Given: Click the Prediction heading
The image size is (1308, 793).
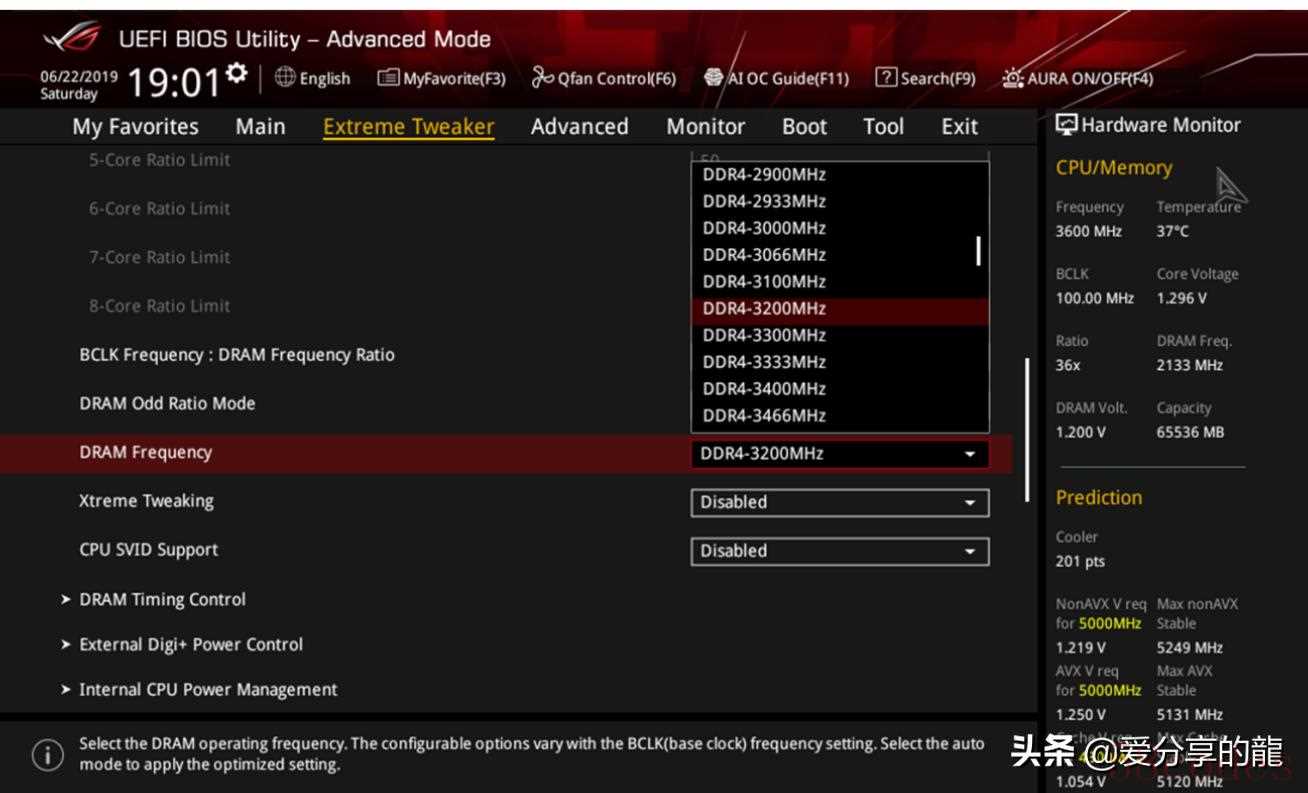Looking at the screenshot, I should (1098, 498).
